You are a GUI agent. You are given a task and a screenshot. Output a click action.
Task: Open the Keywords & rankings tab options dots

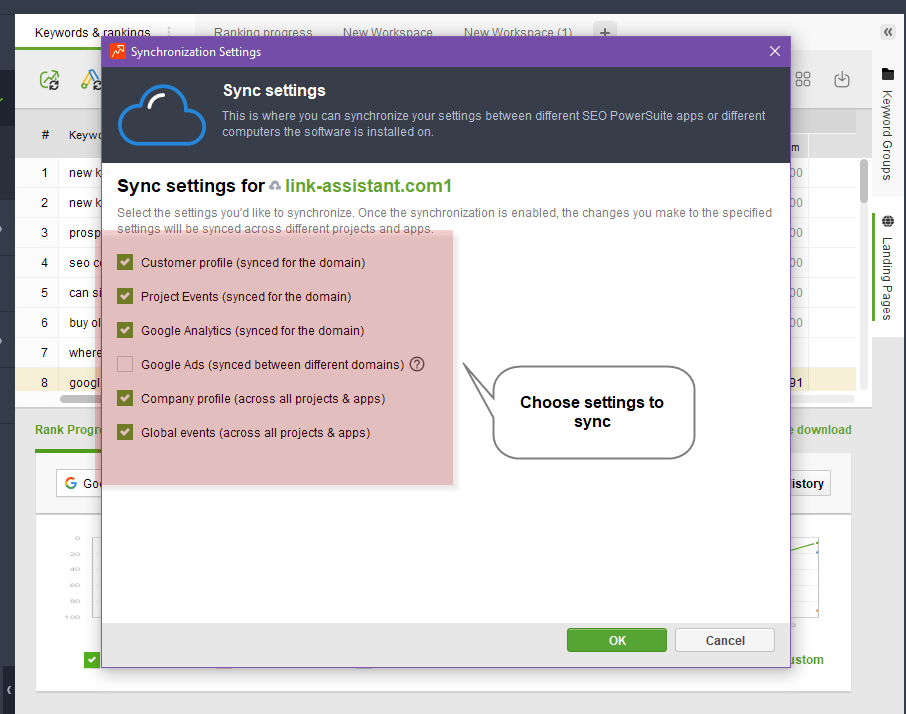[169, 32]
